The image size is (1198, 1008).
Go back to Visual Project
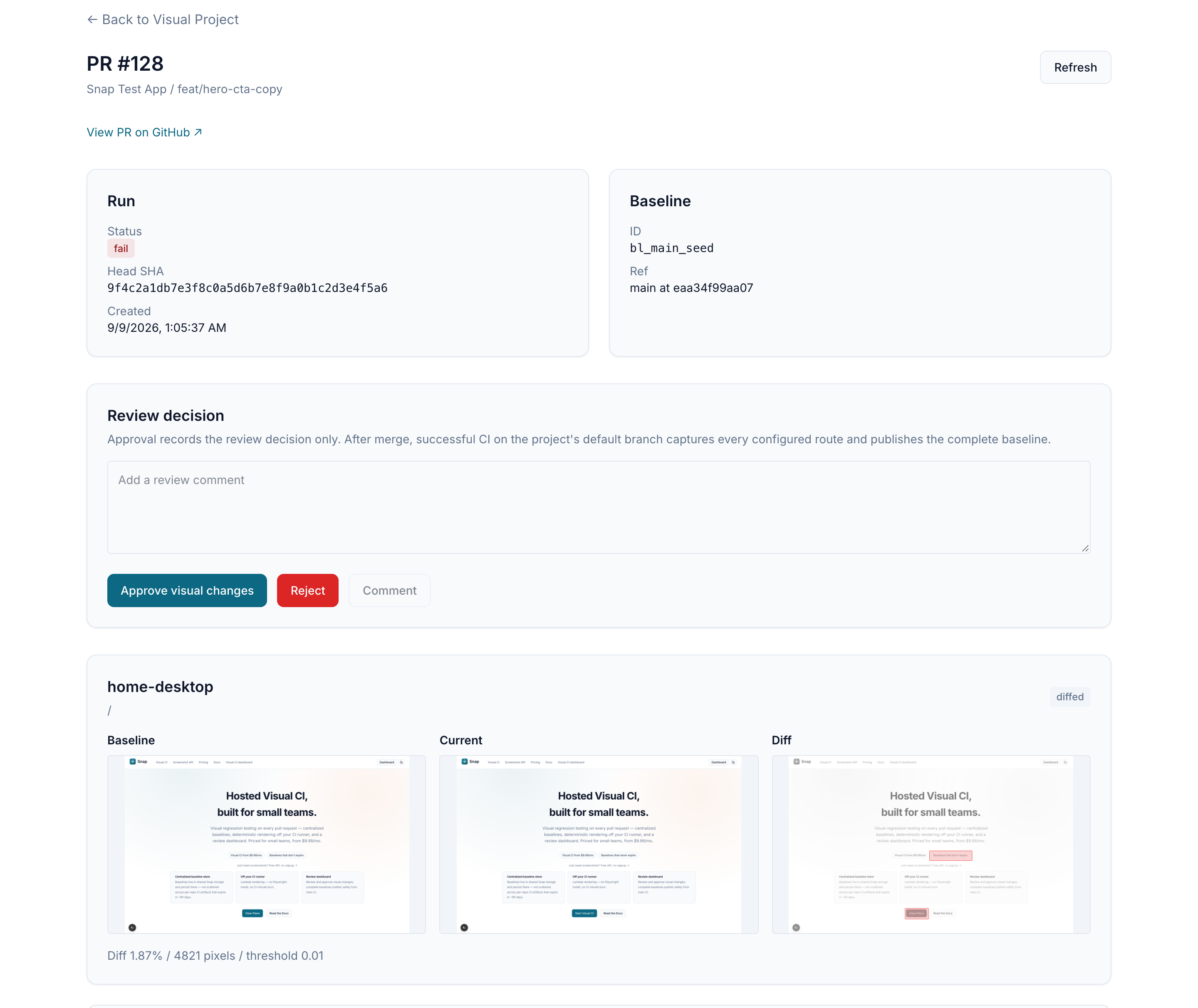(163, 20)
